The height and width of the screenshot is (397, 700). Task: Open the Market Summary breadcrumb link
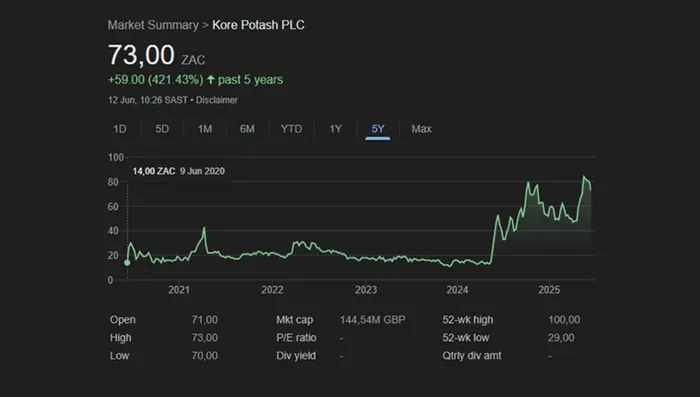[153, 25]
